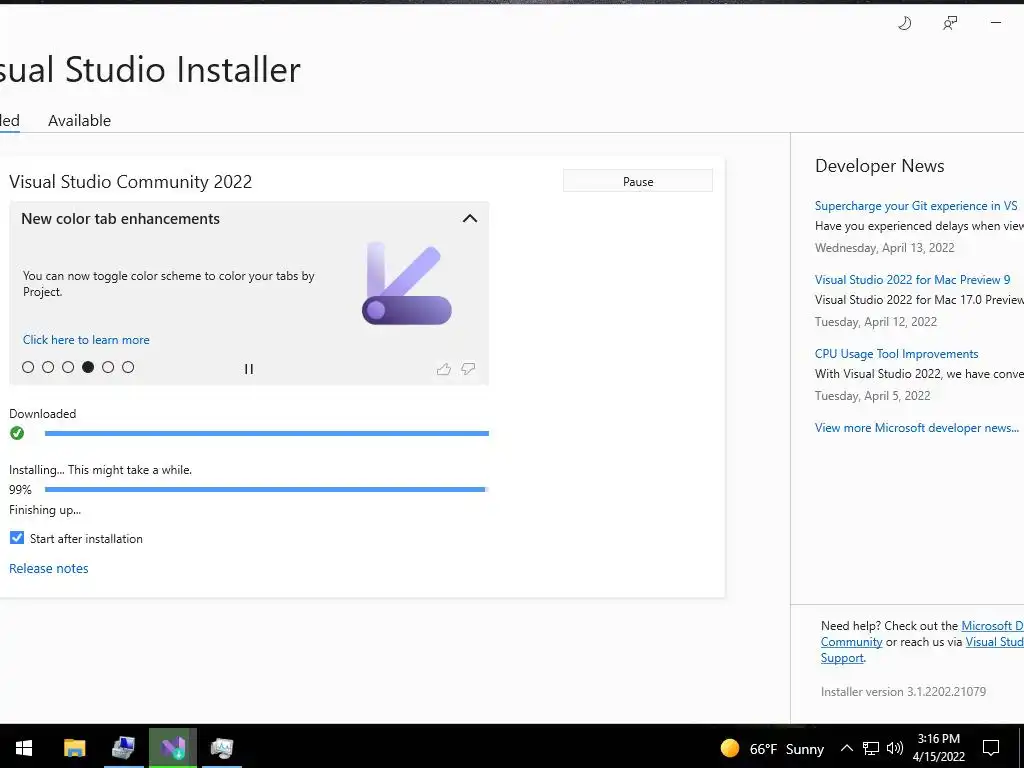Select the second slideshow dot
Viewport: 1024px width, 768px height.
click(x=48, y=367)
